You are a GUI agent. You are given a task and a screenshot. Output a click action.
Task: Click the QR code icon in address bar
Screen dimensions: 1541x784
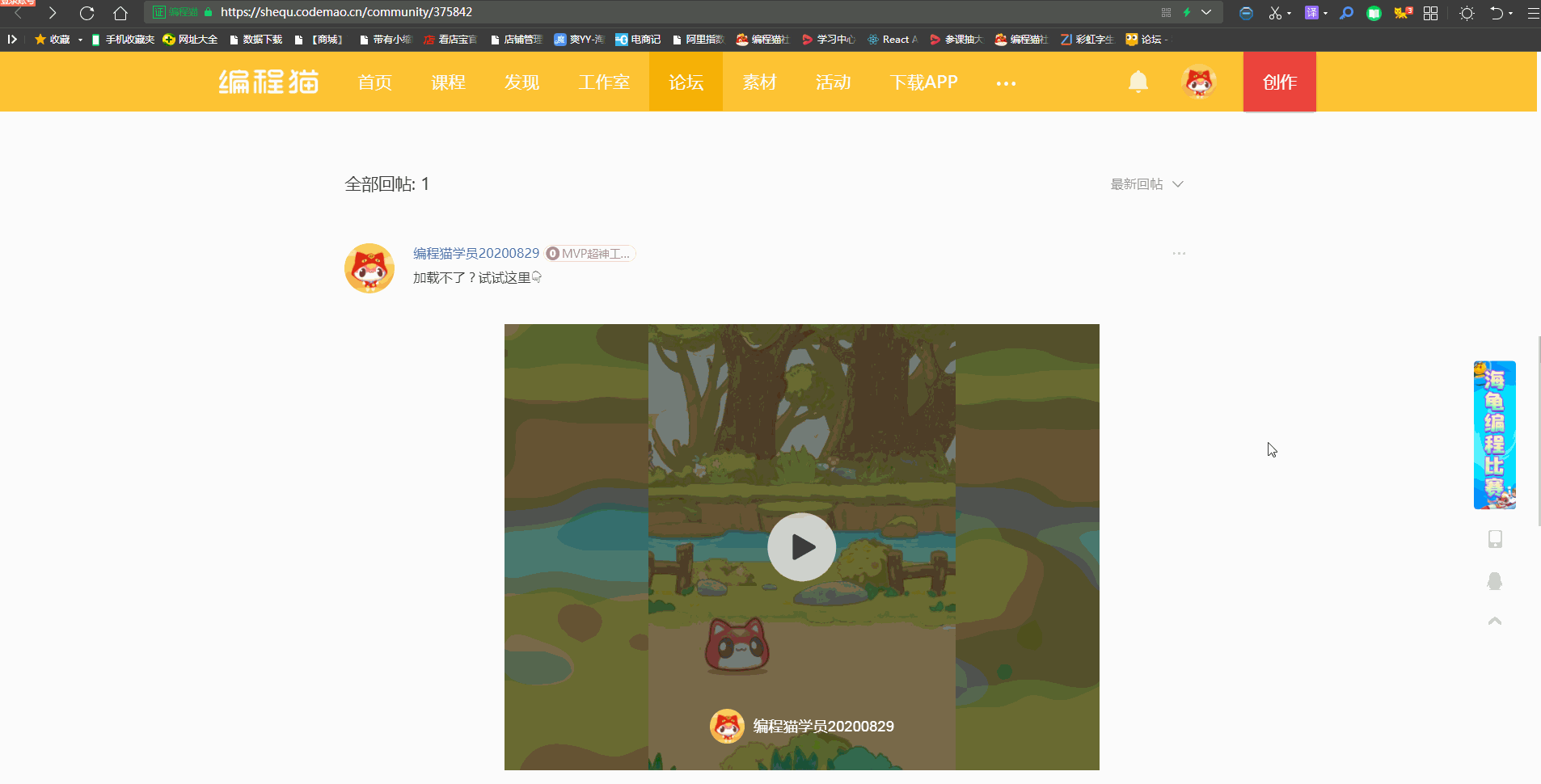point(1166,12)
